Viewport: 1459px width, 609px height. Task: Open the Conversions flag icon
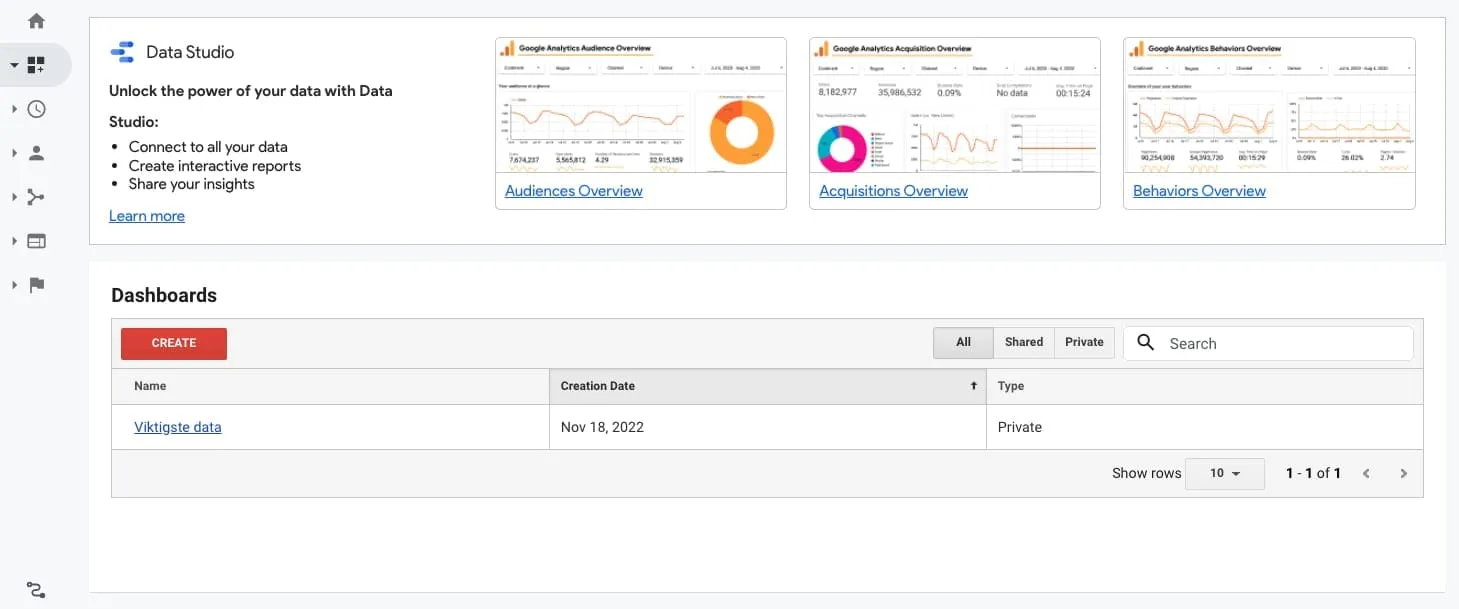point(37,285)
